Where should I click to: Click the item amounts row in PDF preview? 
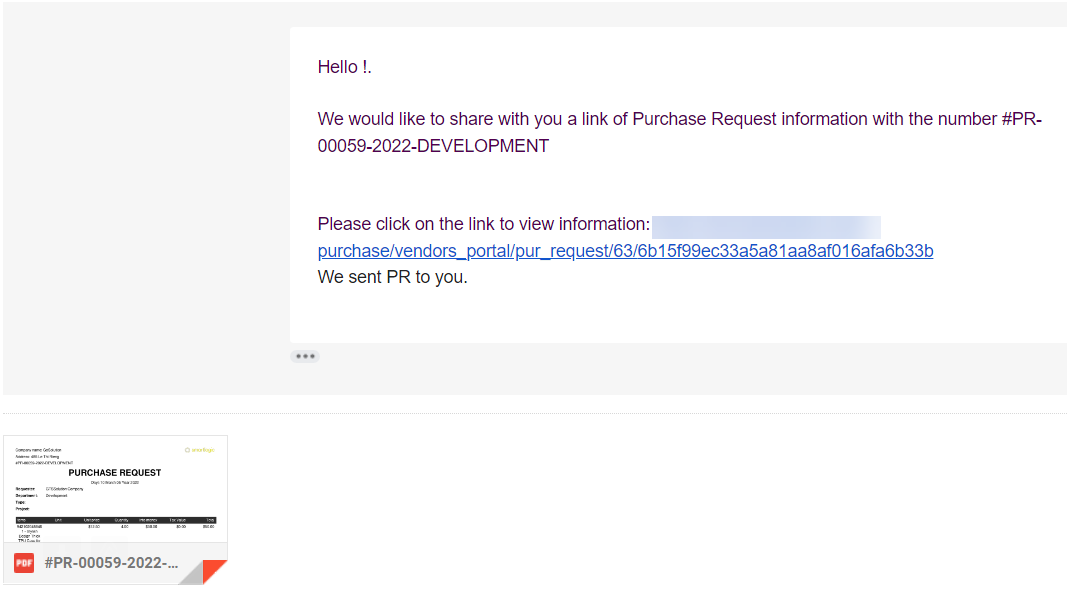[x=115, y=527]
